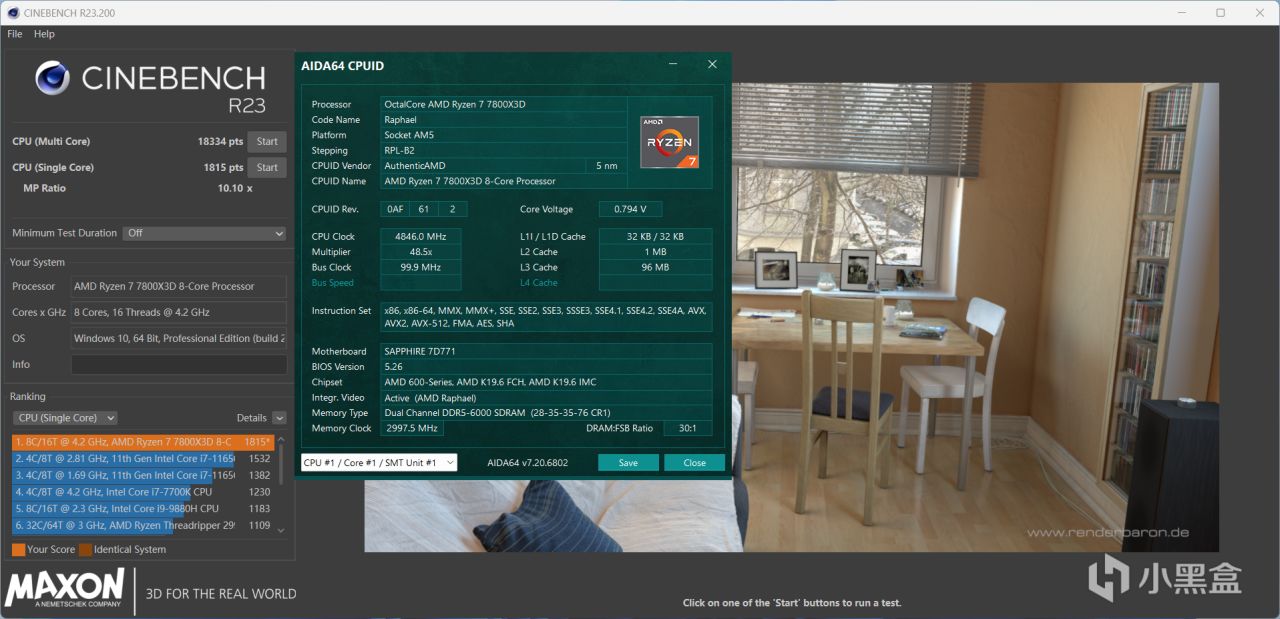Click the DRAM:FSB Ratio value 30:1

coord(688,428)
